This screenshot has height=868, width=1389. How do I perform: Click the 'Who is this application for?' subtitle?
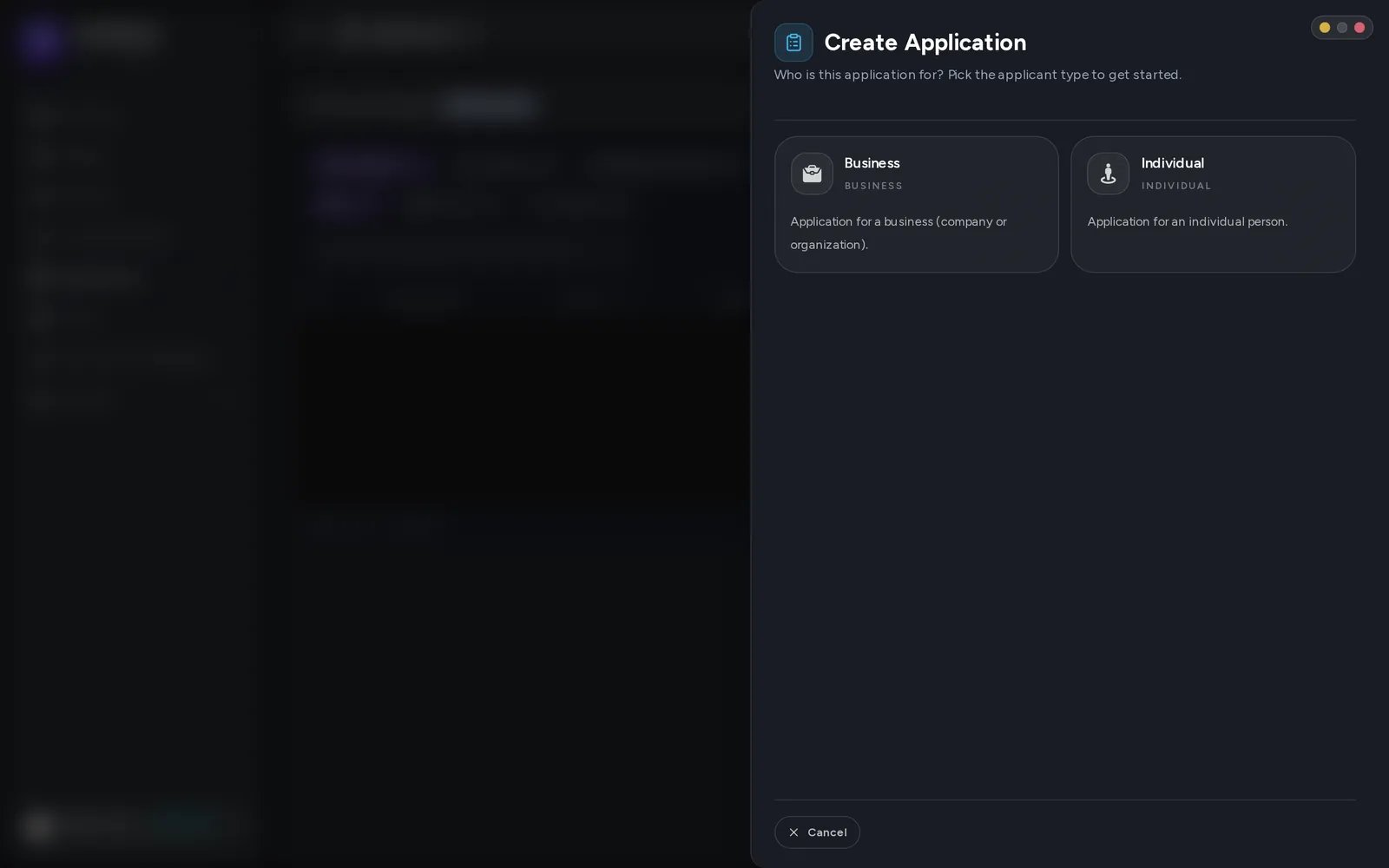(978, 75)
